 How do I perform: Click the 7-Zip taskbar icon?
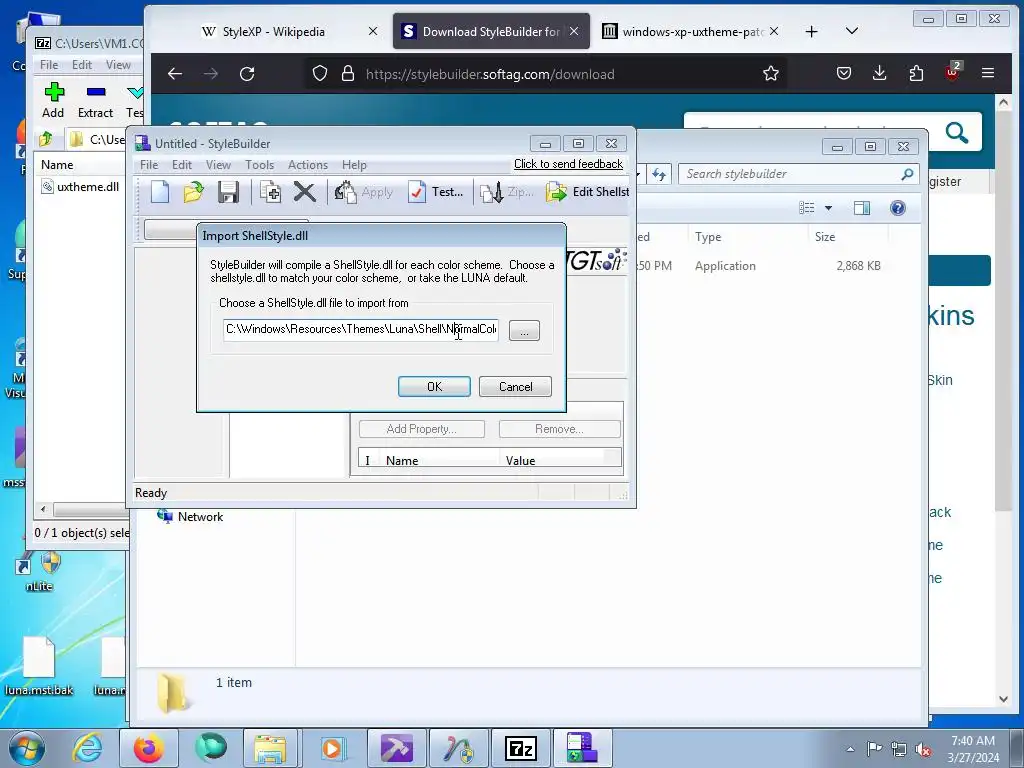tap(520, 748)
